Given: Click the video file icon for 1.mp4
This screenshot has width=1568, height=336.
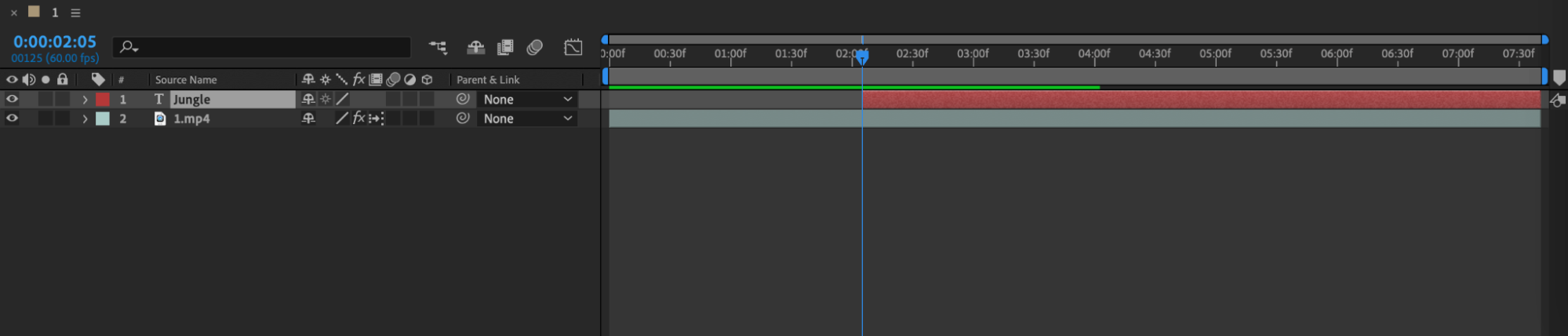Looking at the screenshot, I should (159, 119).
